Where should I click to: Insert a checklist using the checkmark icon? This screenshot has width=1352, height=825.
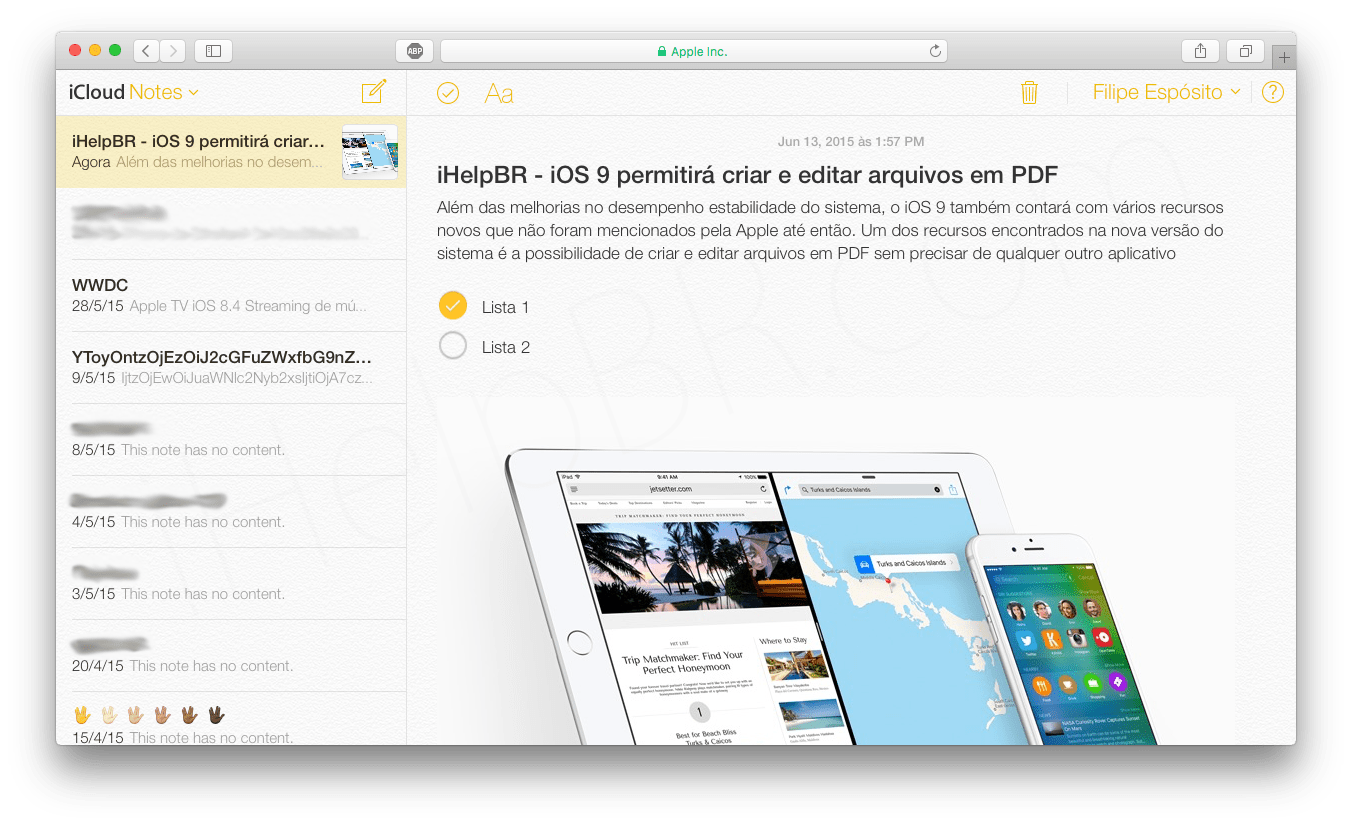click(448, 93)
